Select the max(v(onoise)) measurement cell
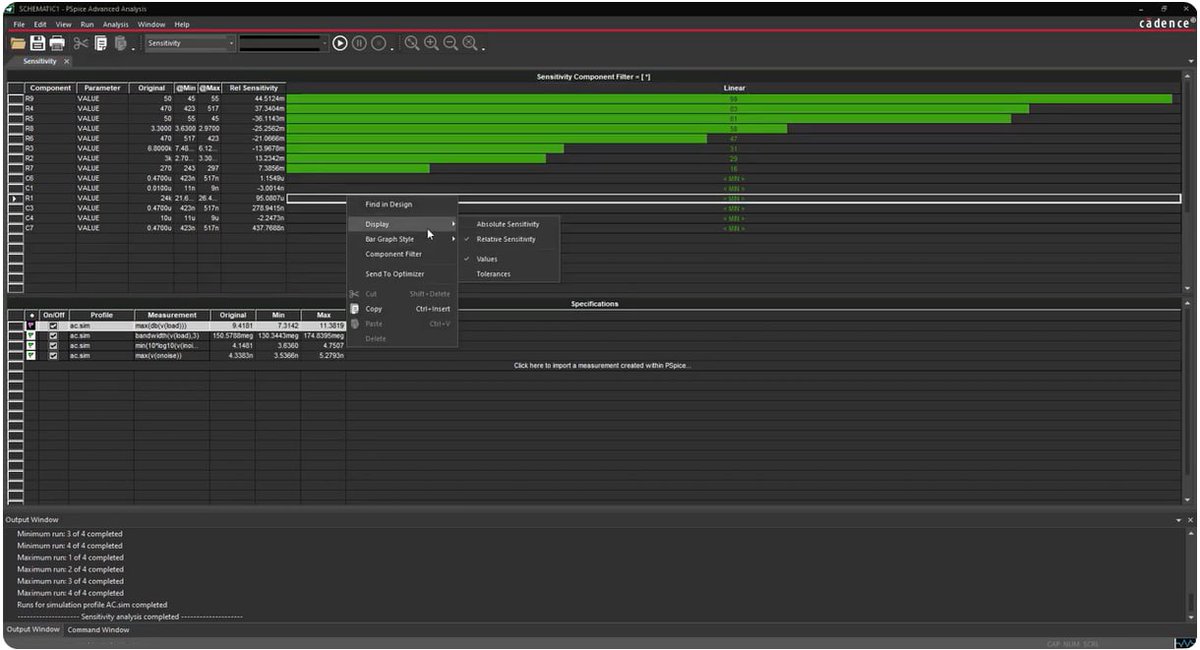This screenshot has width=1200, height=650. click(172, 356)
